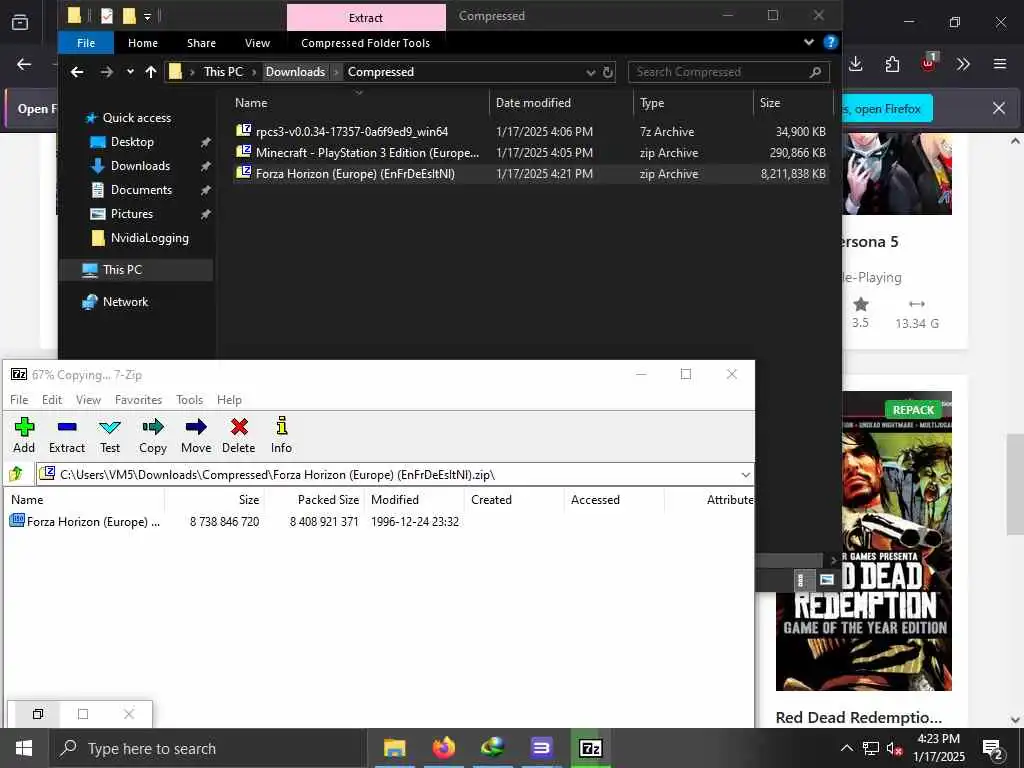Click This PC in the Explorer breadcrumb
The image size is (1024, 768).
click(223, 72)
